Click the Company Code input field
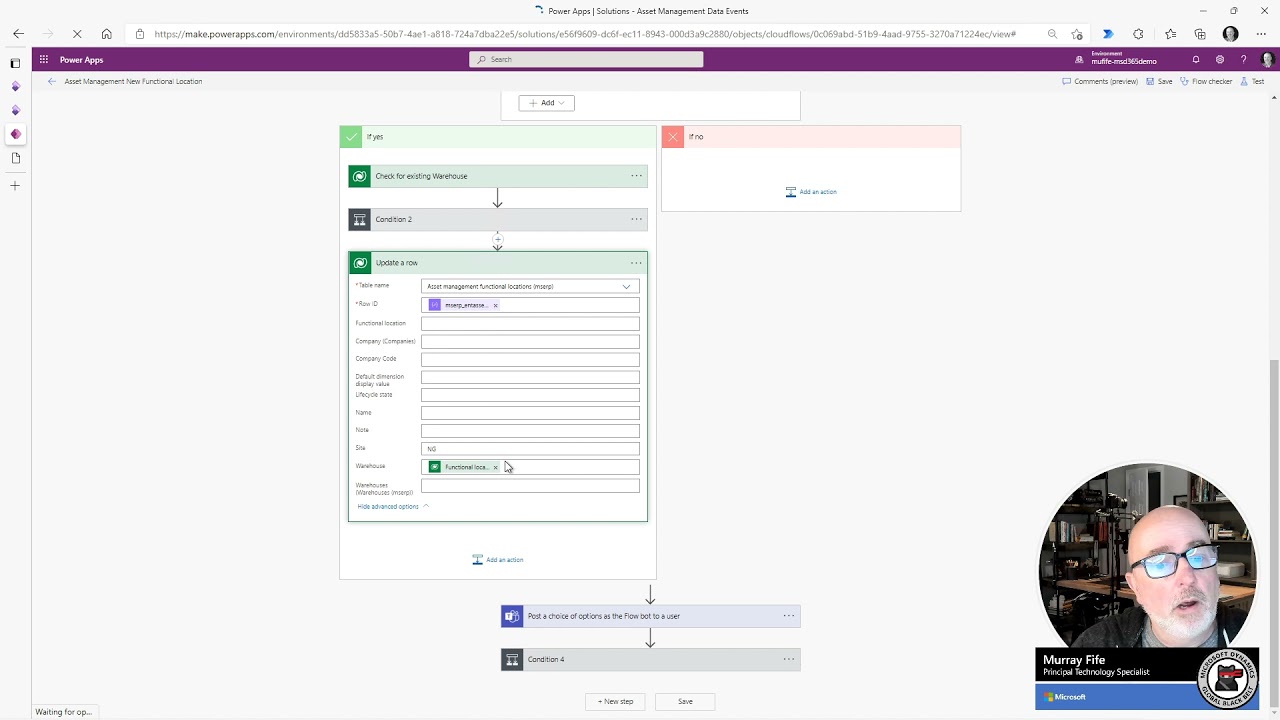This screenshot has width=1280, height=720. click(x=530, y=360)
